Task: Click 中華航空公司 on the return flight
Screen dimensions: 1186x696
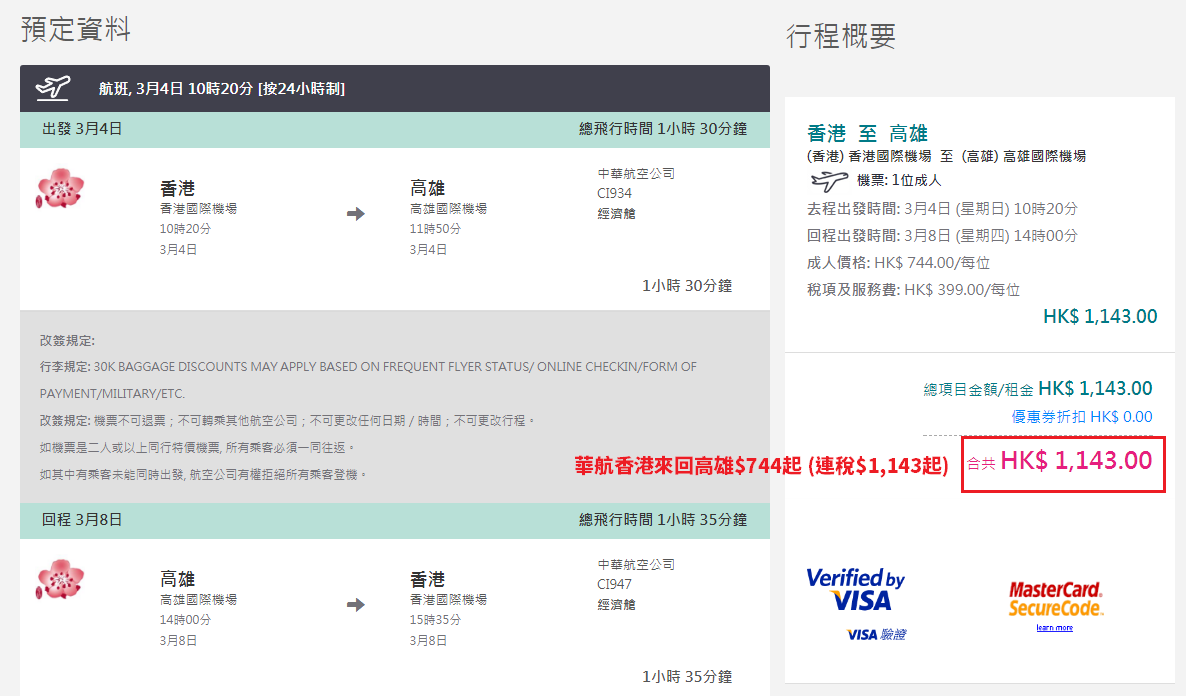Action: point(636,564)
